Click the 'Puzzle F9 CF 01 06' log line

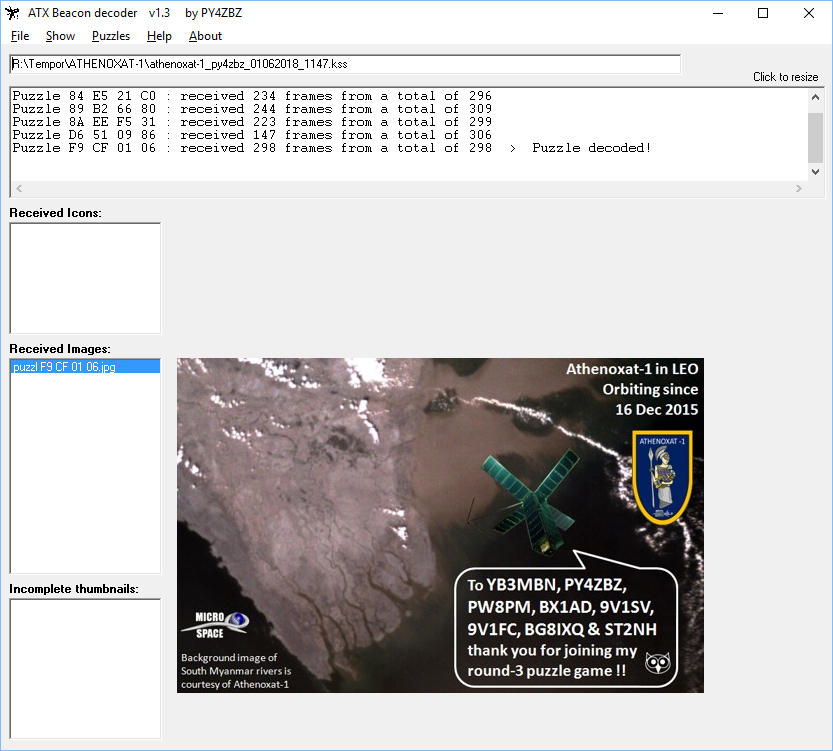[x=332, y=148]
